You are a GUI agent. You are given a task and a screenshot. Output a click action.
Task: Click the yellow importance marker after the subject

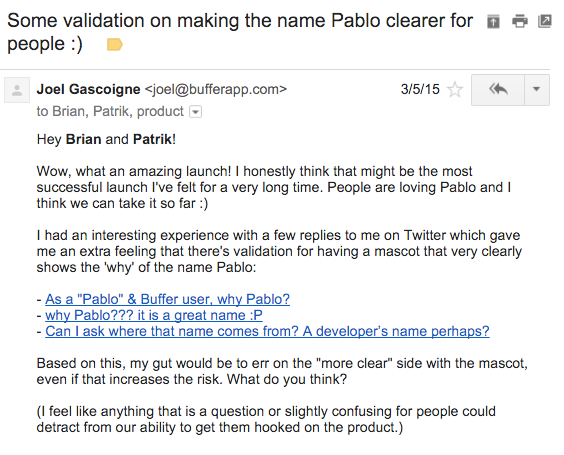[115, 45]
